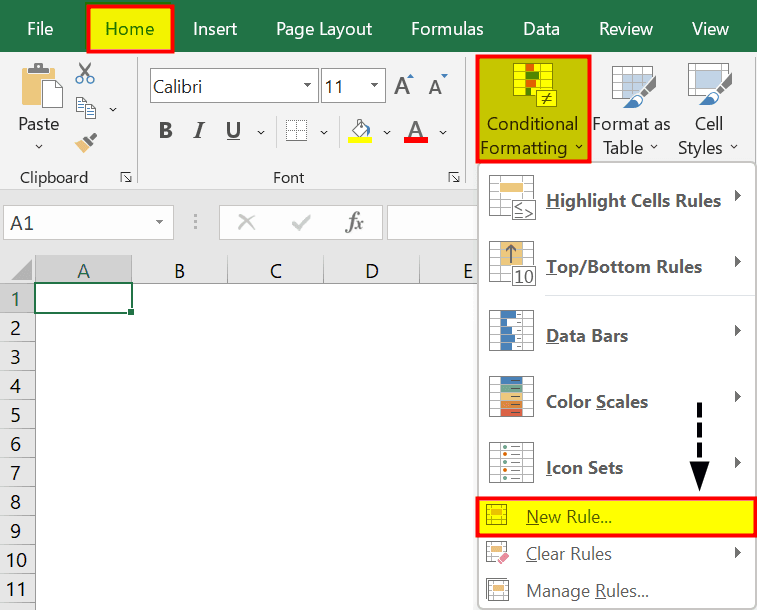Open the Data tab
The height and width of the screenshot is (610, 757).
pos(541,29)
